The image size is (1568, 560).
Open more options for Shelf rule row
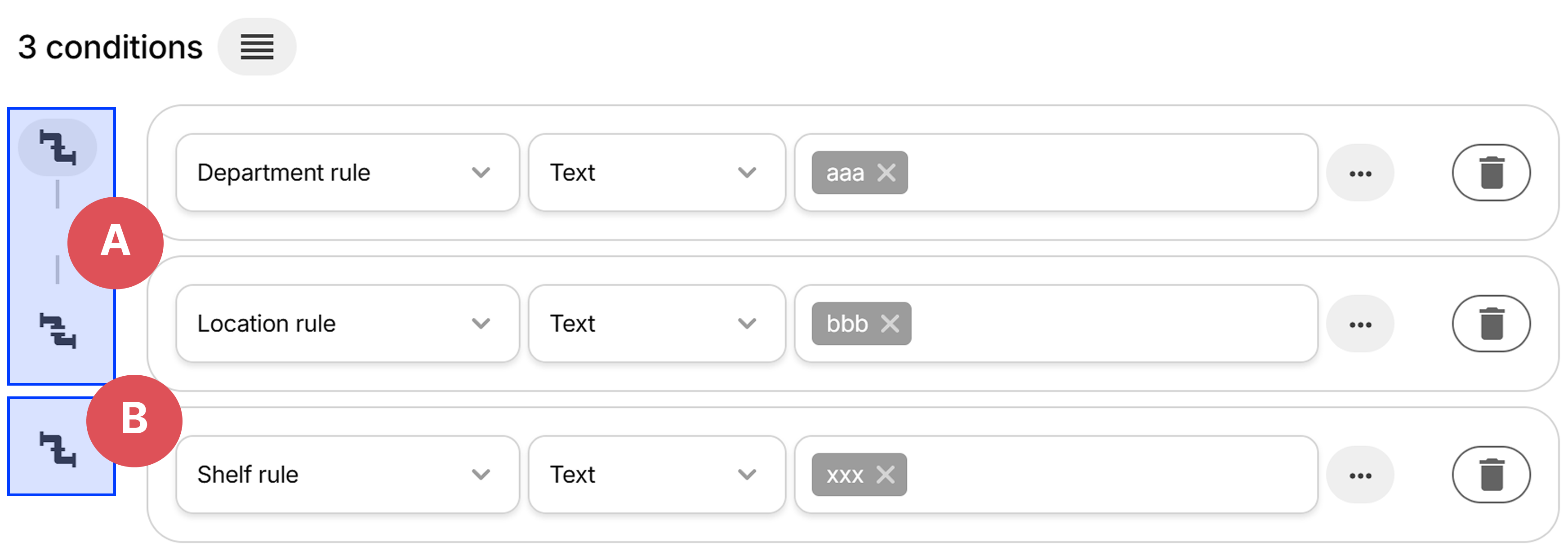pyautogui.click(x=1359, y=476)
